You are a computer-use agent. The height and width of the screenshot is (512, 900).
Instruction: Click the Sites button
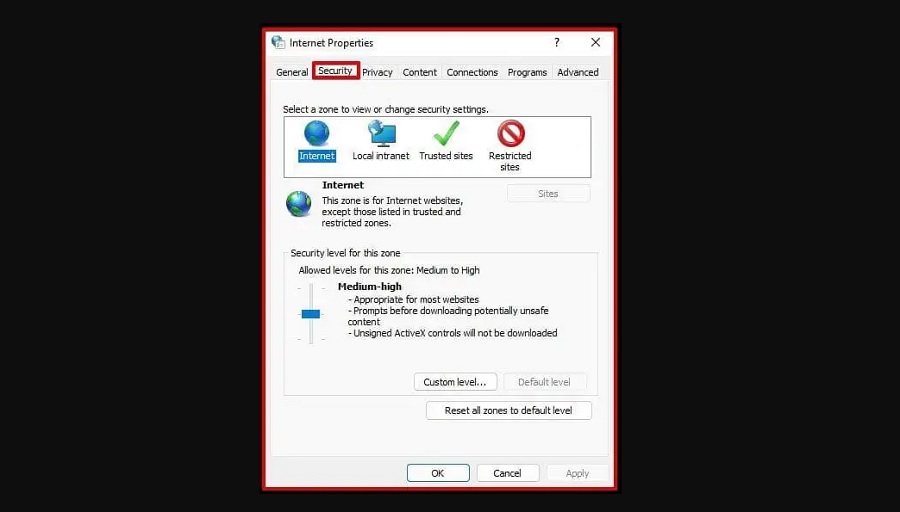(548, 193)
